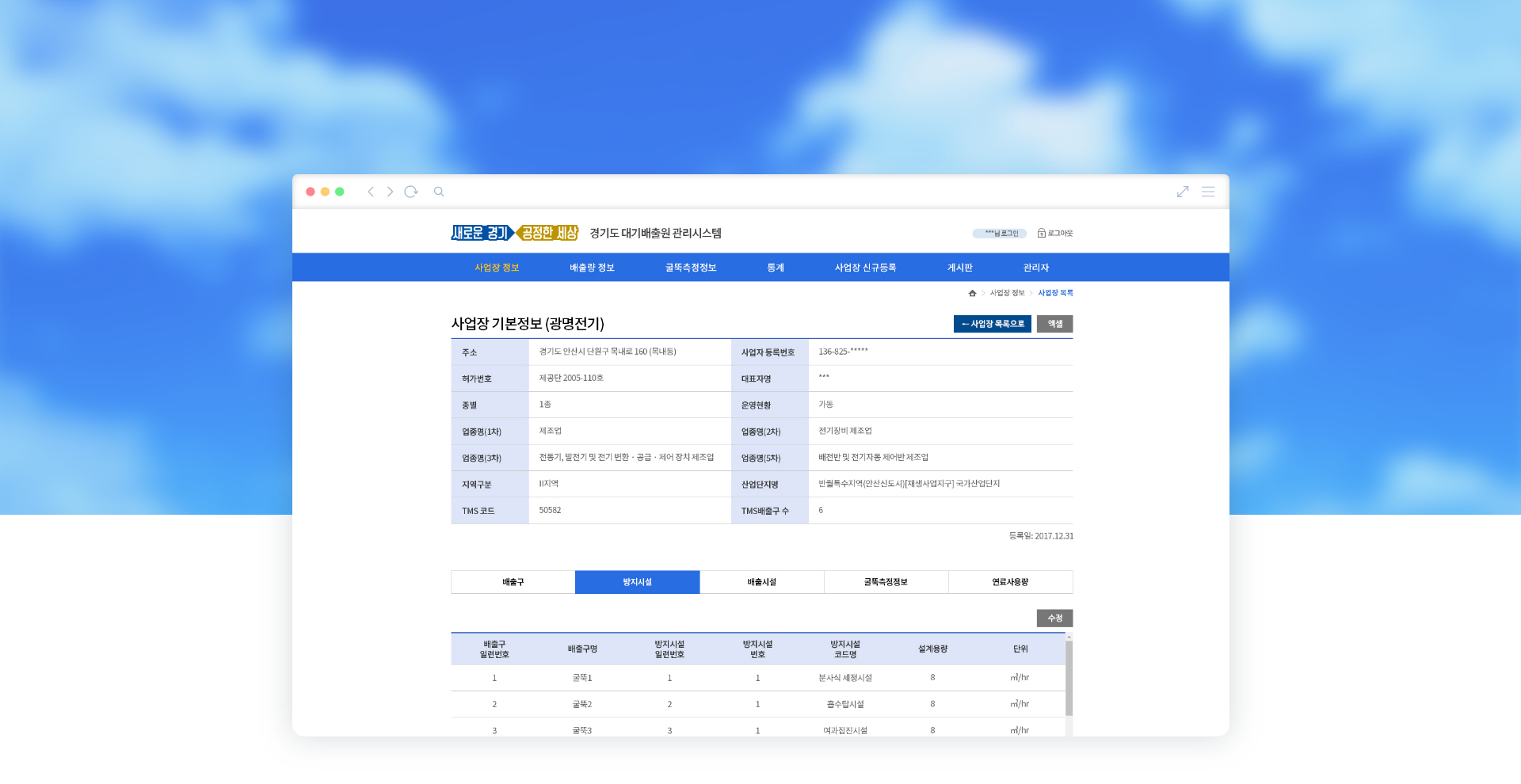Click the magnifier search icon in browser bar
This screenshot has height=784, width=1521.
click(439, 192)
